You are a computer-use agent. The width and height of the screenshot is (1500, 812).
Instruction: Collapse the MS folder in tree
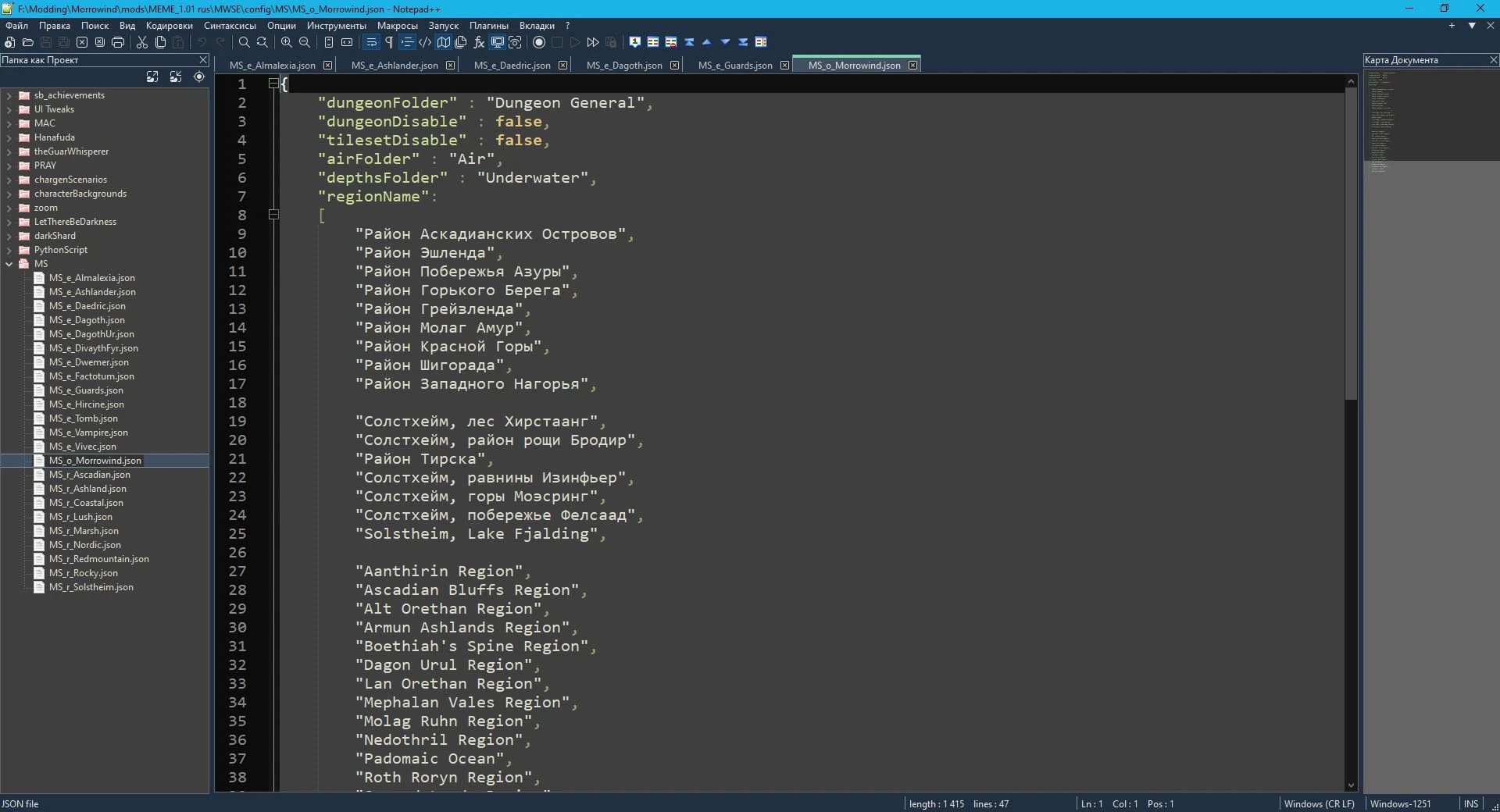(9, 264)
